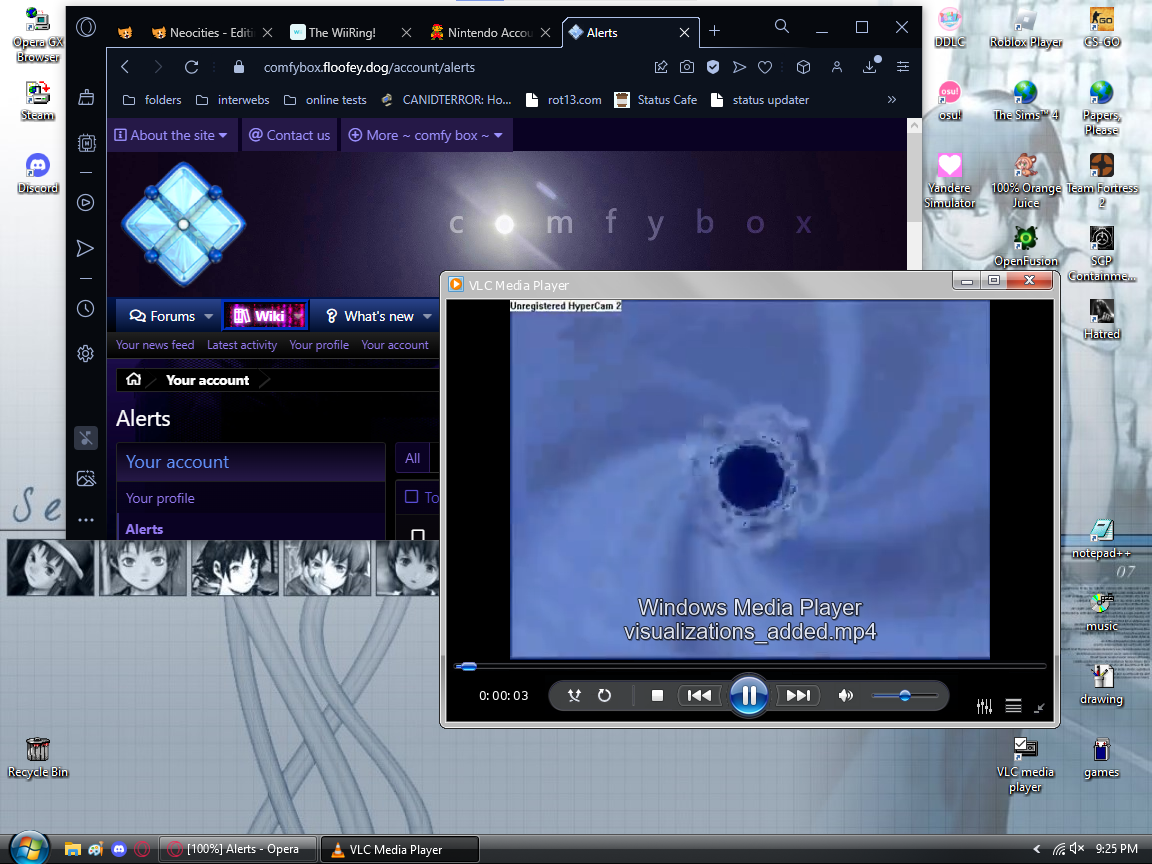Toggle the muted music note in Opera sidebar
1152x864 pixels.
click(86, 439)
